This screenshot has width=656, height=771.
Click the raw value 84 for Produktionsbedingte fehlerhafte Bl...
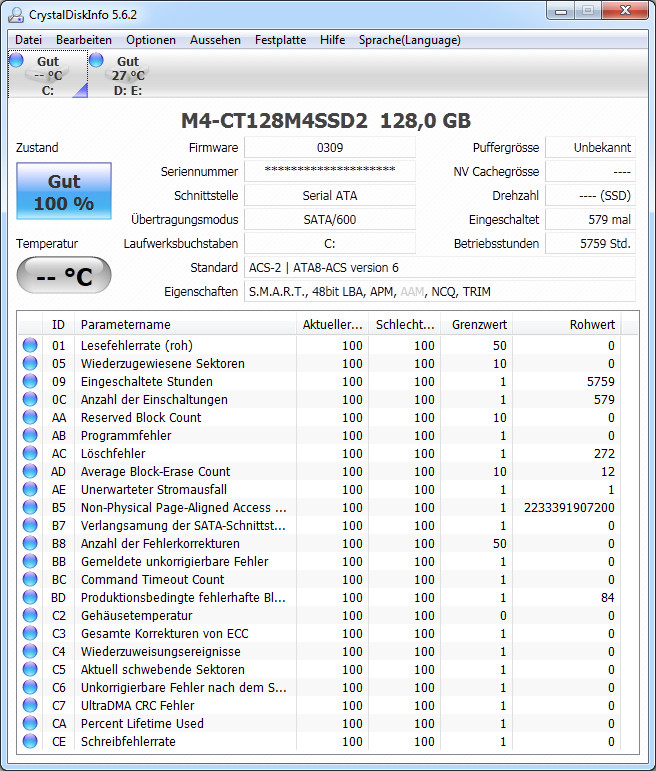(608, 597)
